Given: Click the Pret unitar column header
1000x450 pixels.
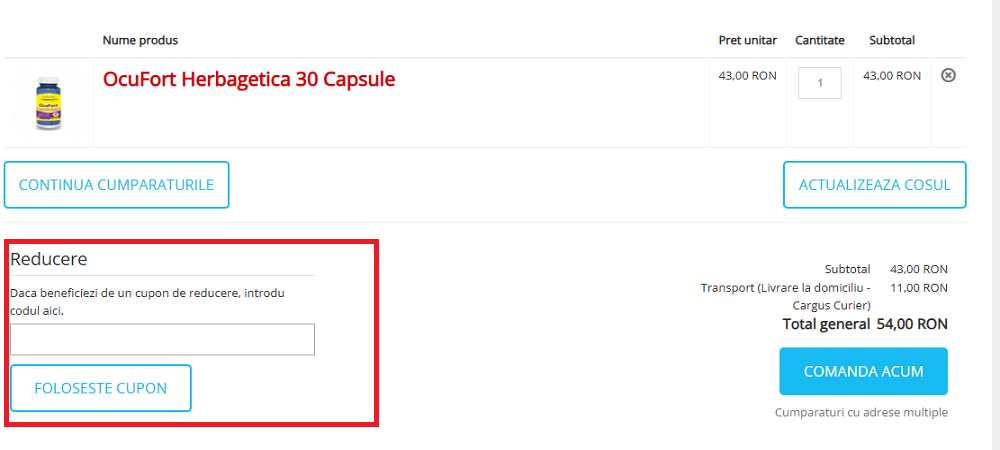Looking at the screenshot, I should click(x=747, y=41).
